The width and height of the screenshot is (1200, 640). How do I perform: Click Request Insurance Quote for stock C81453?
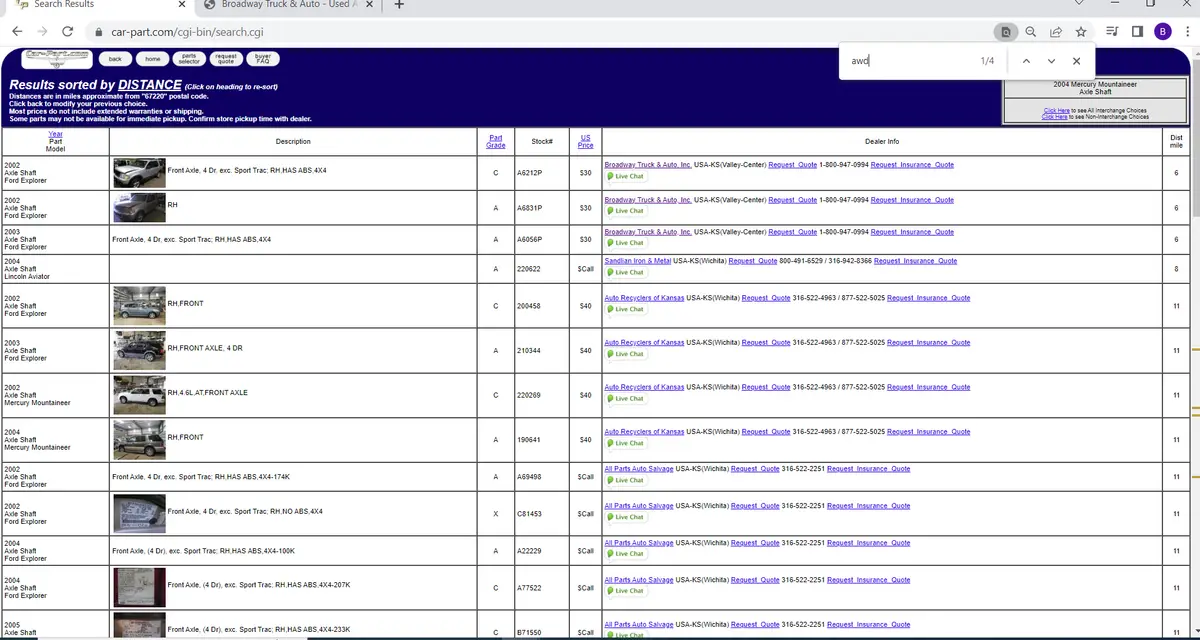[868, 506]
